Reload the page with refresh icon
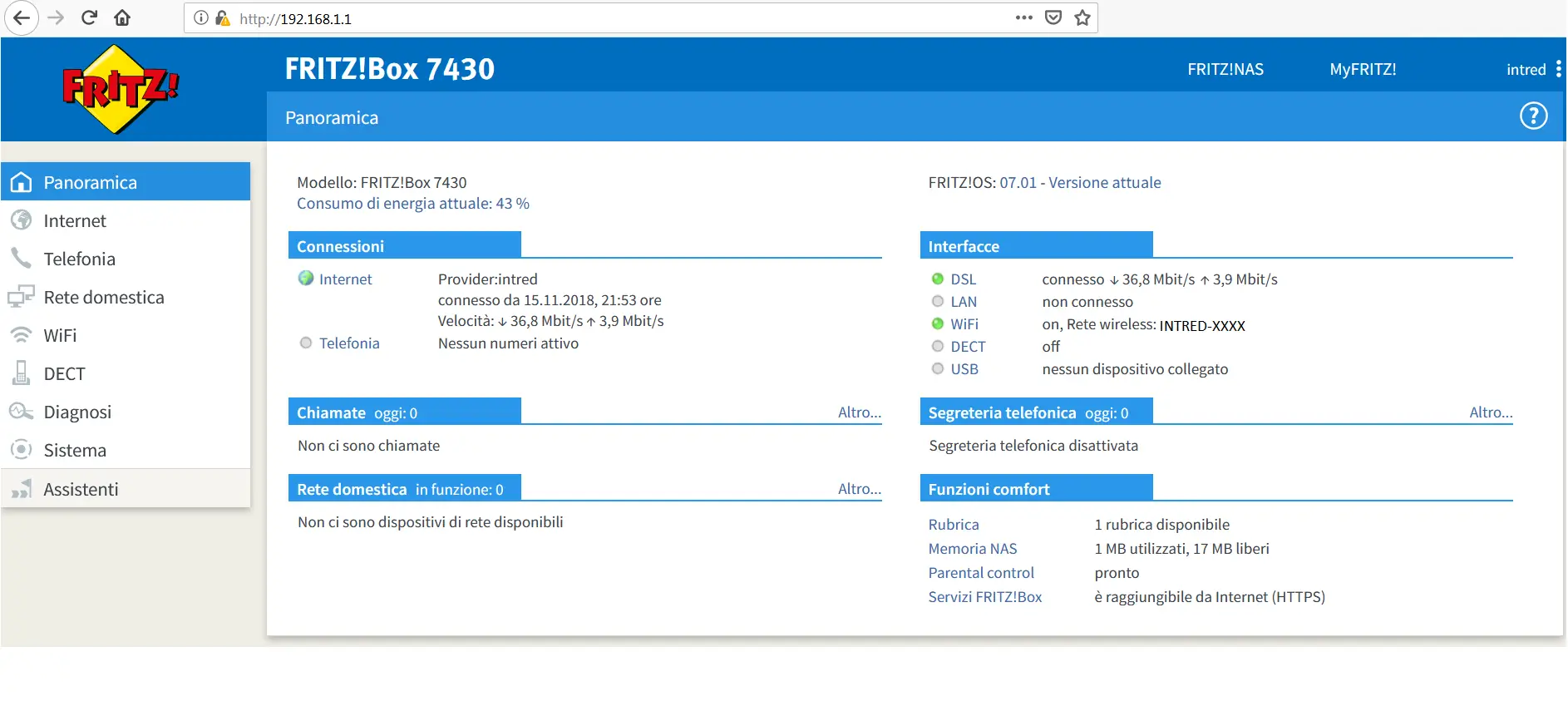1568x706 pixels. coord(89,18)
